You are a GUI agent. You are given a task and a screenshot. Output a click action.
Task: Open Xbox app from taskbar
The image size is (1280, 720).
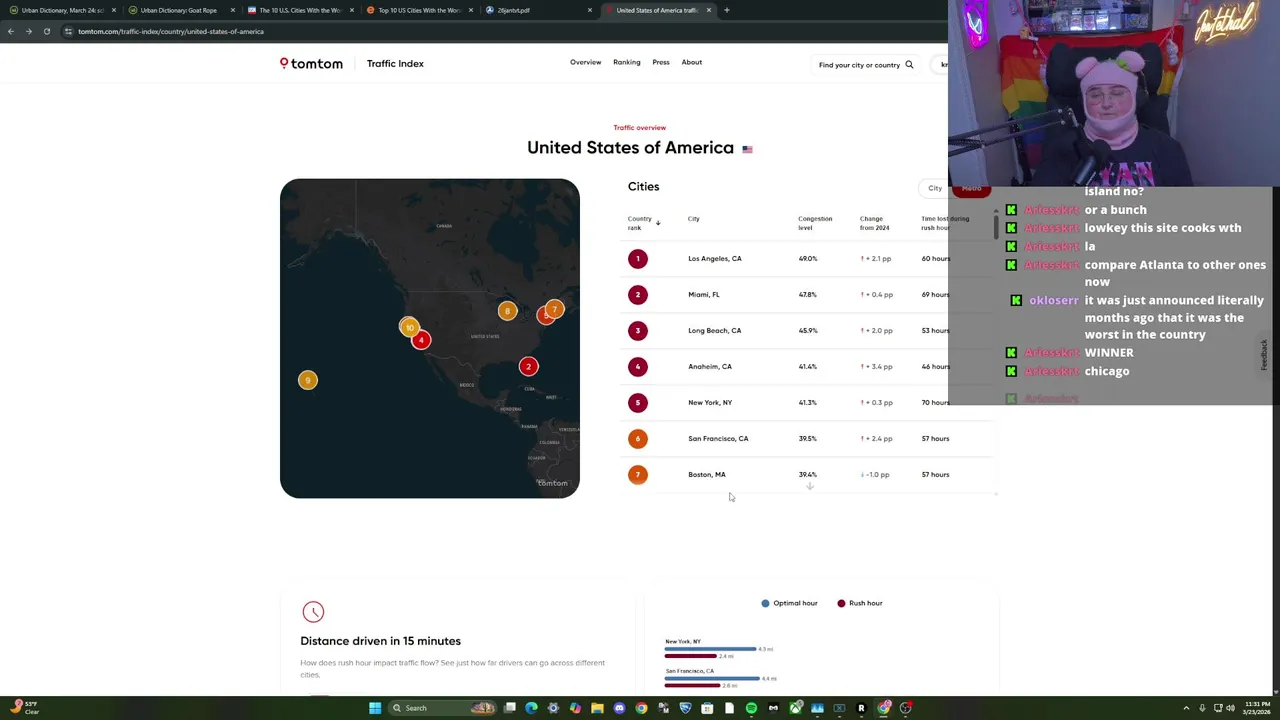795,708
